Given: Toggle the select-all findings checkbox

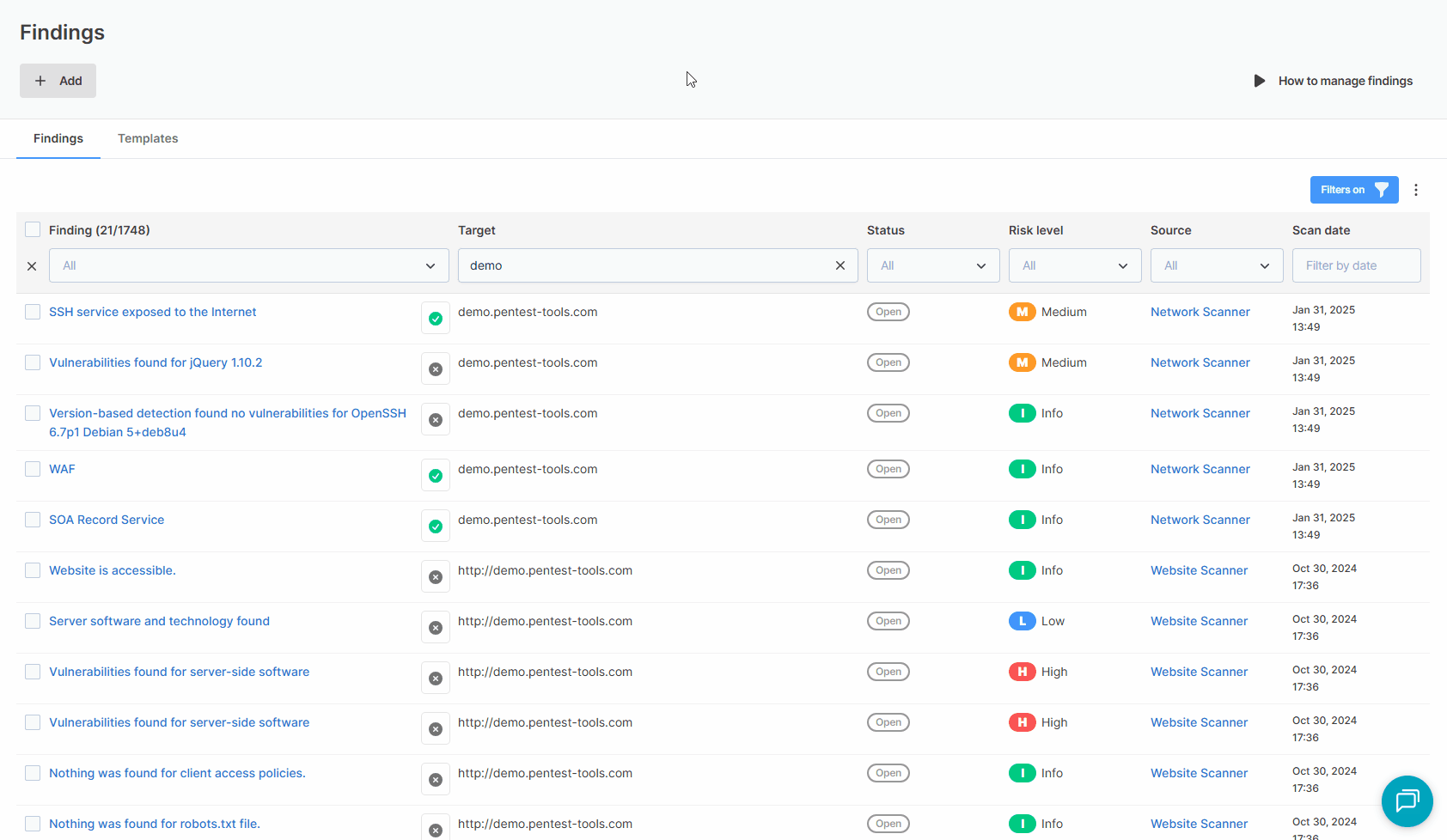Looking at the screenshot, I should pyautogui.click(x=33, y=229).
